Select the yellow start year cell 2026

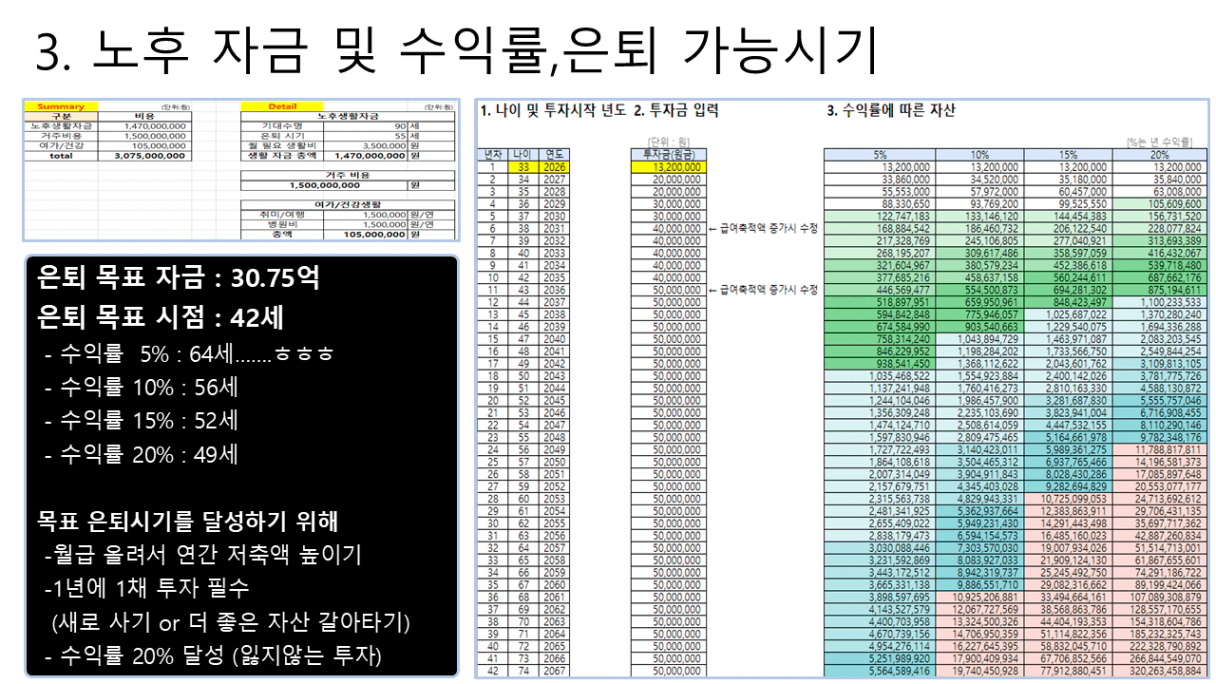550,167
